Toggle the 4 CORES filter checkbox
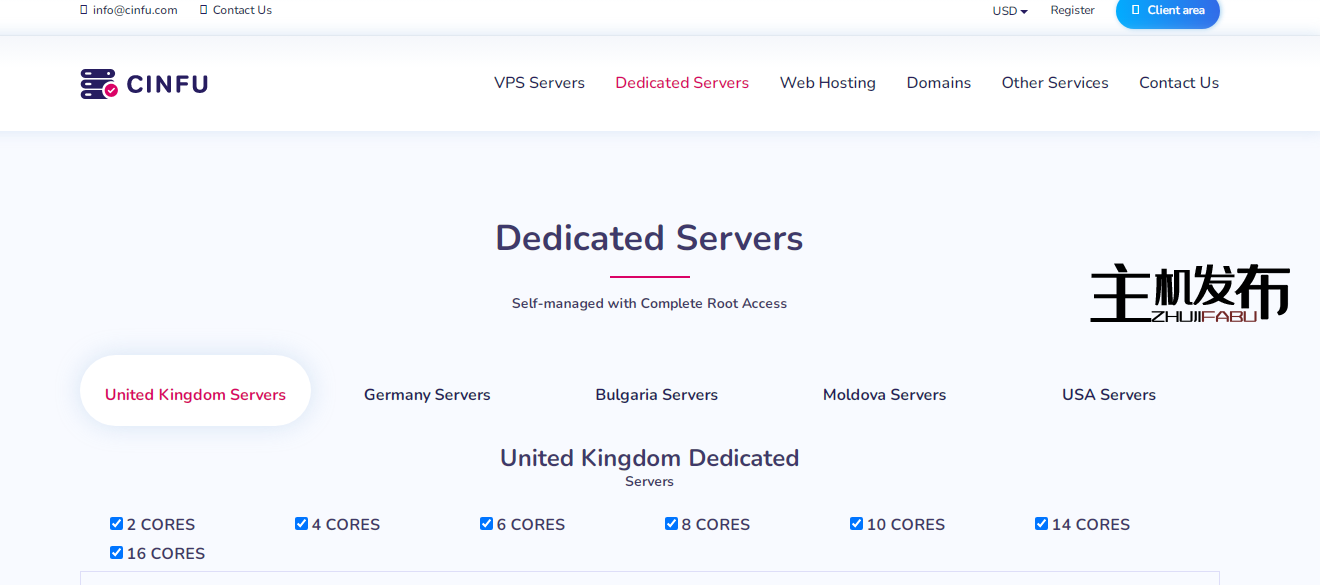1320x585 pixels. (x=302, y=524)
